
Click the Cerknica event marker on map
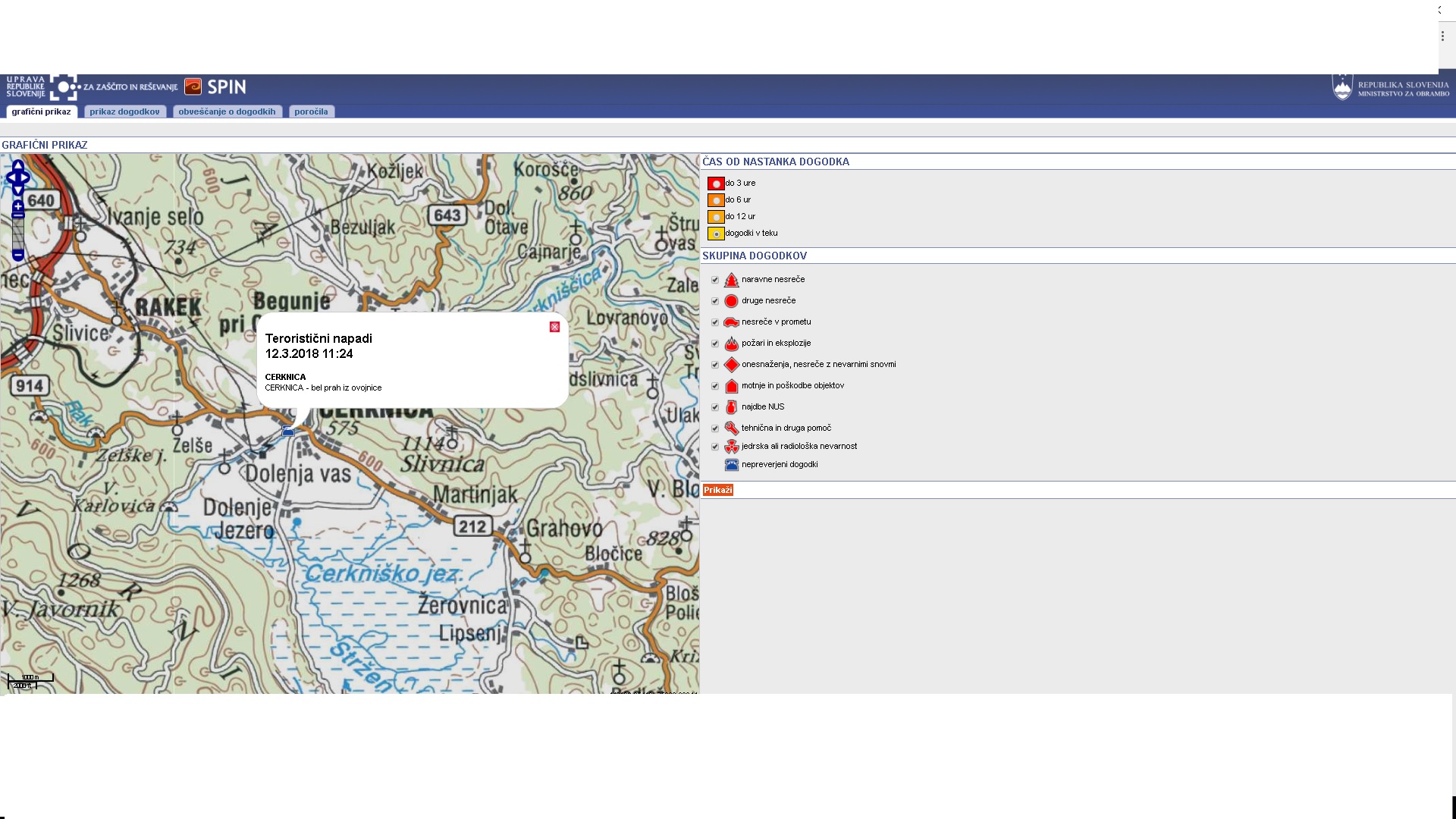click(288, 431)
